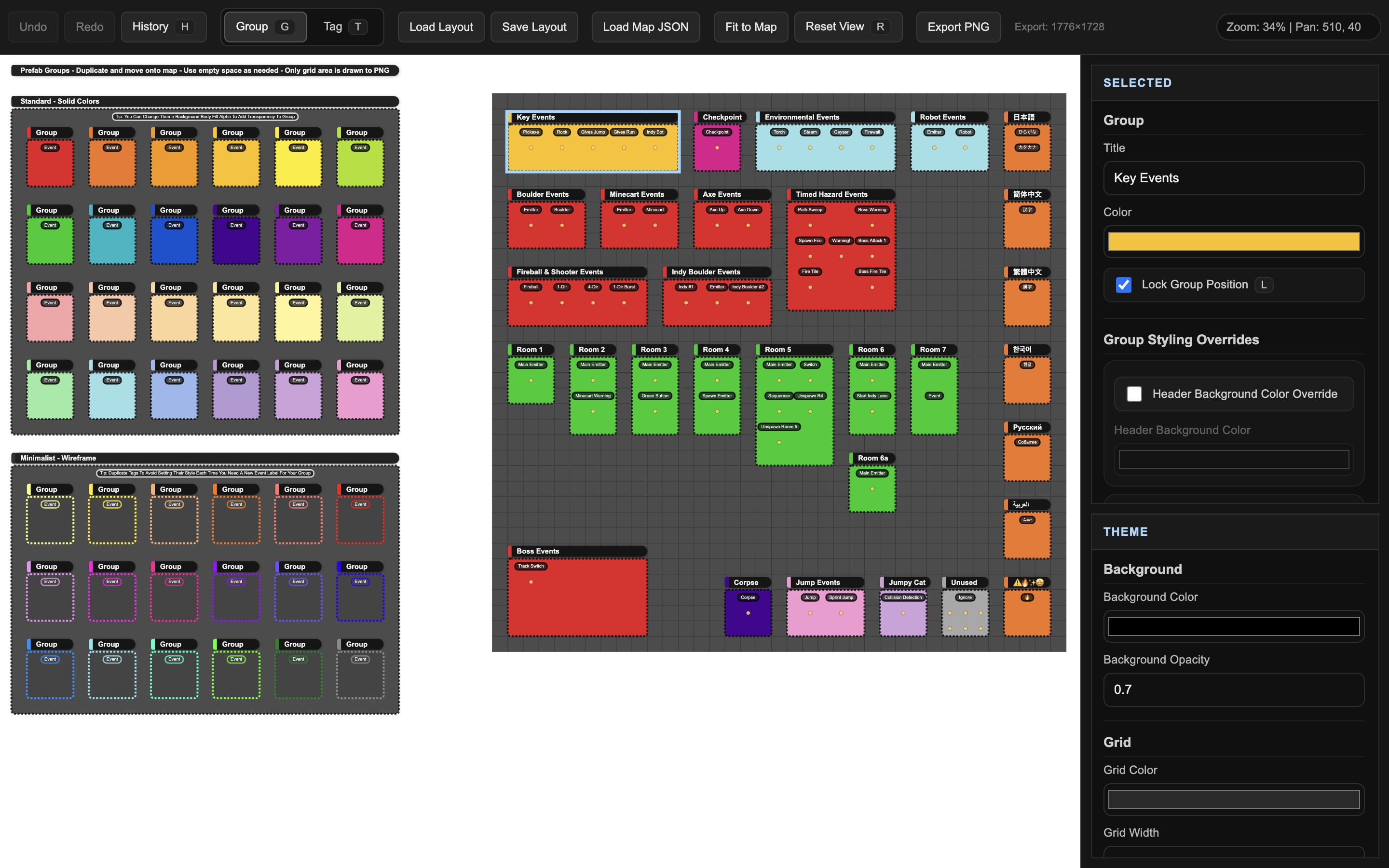
Task: Click the Pickaxe event tag
Action: click(531, 132)
